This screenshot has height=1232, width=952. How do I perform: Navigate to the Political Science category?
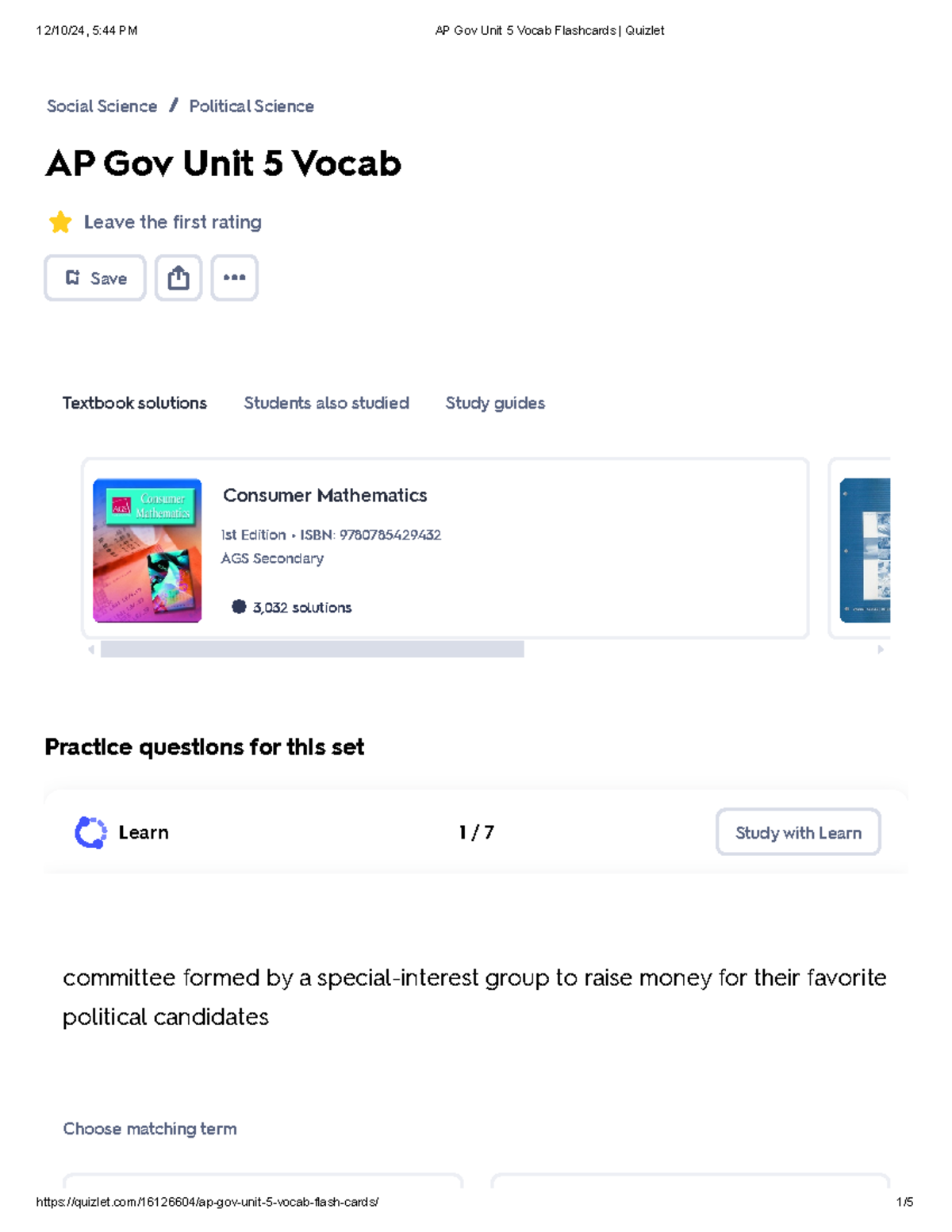(x=251, y=106)
